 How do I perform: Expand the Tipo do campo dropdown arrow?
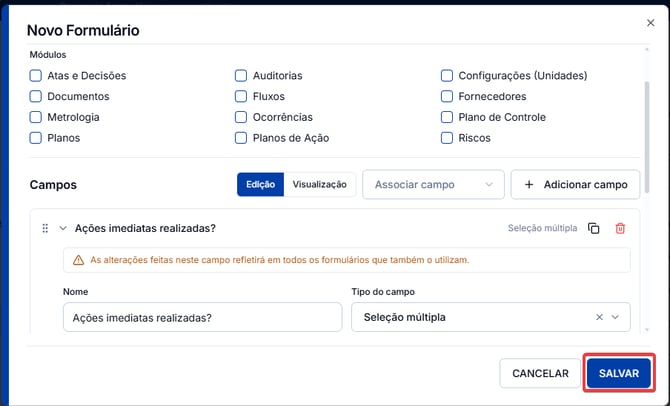(615, 317)
